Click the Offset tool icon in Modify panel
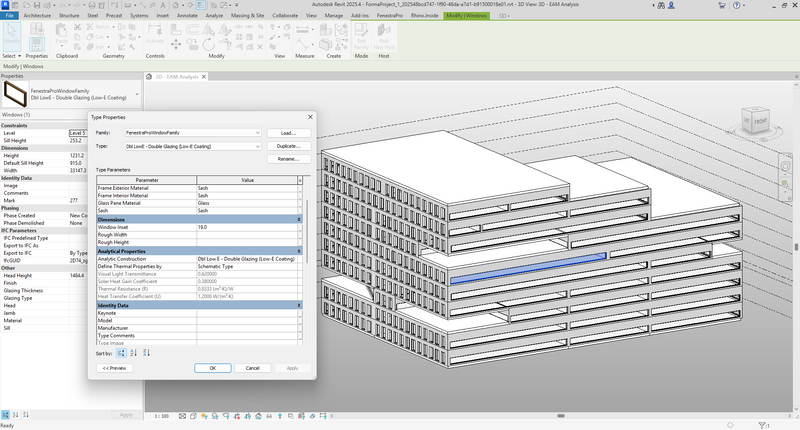The image size is (800, 430). pos(192,30)
